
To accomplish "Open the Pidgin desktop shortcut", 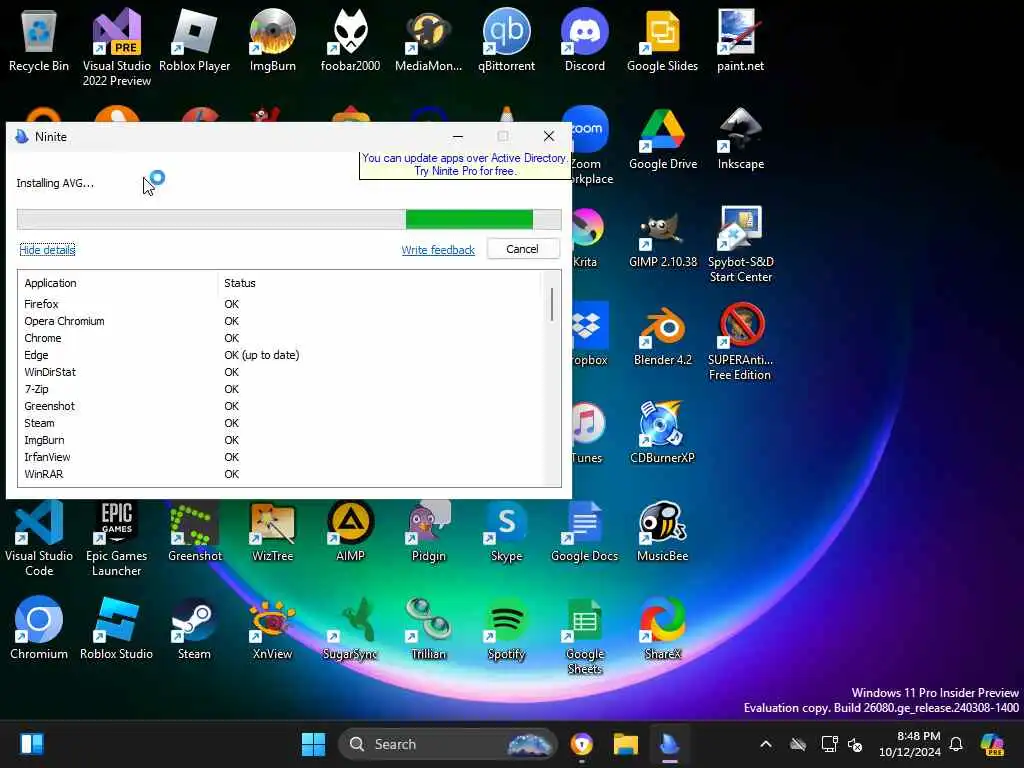I will point(428,531).
